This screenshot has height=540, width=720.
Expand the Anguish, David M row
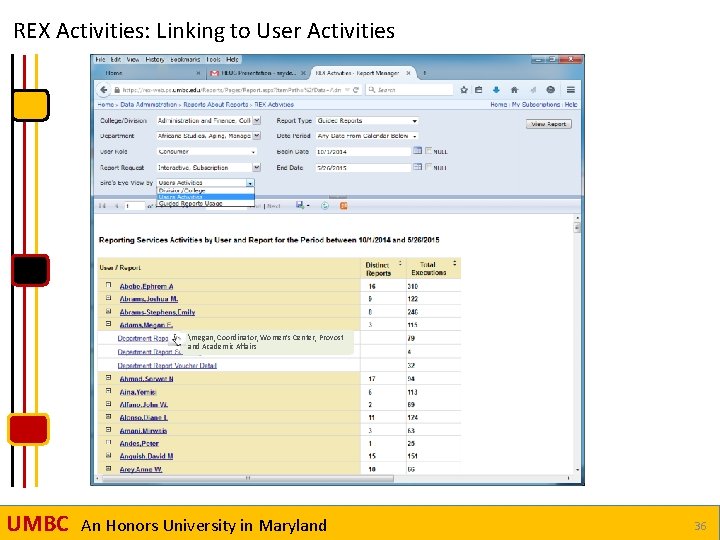[x=109, y=456]
